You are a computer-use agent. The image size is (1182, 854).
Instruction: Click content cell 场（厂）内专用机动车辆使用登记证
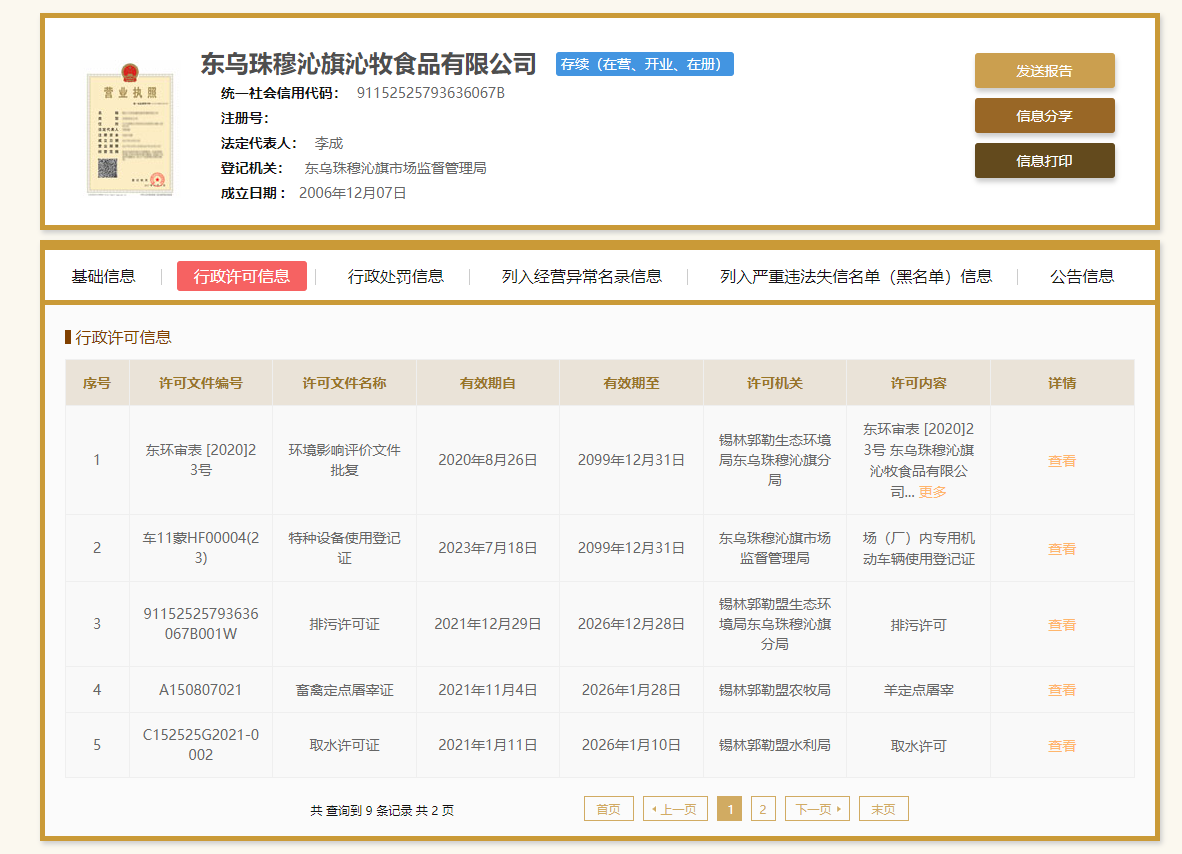click(918, 548)
